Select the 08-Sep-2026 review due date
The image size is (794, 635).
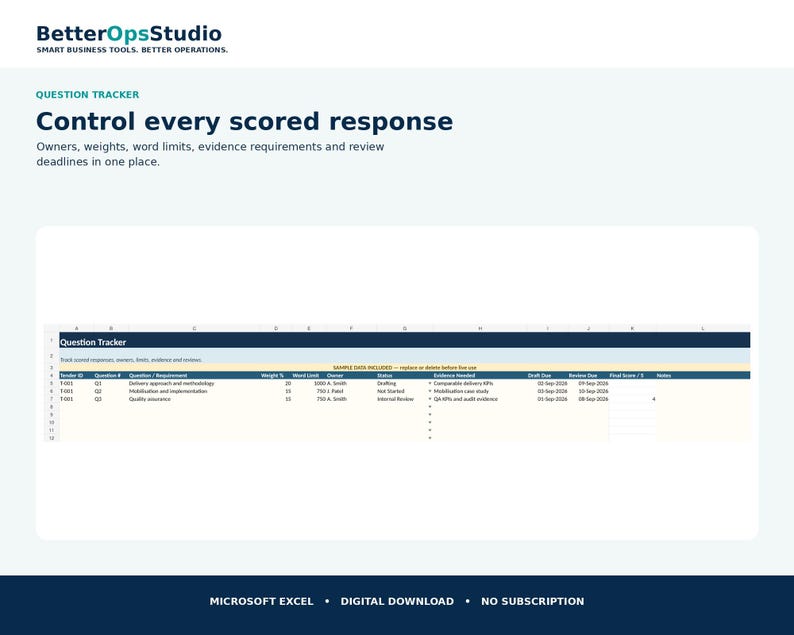point(588,399)
